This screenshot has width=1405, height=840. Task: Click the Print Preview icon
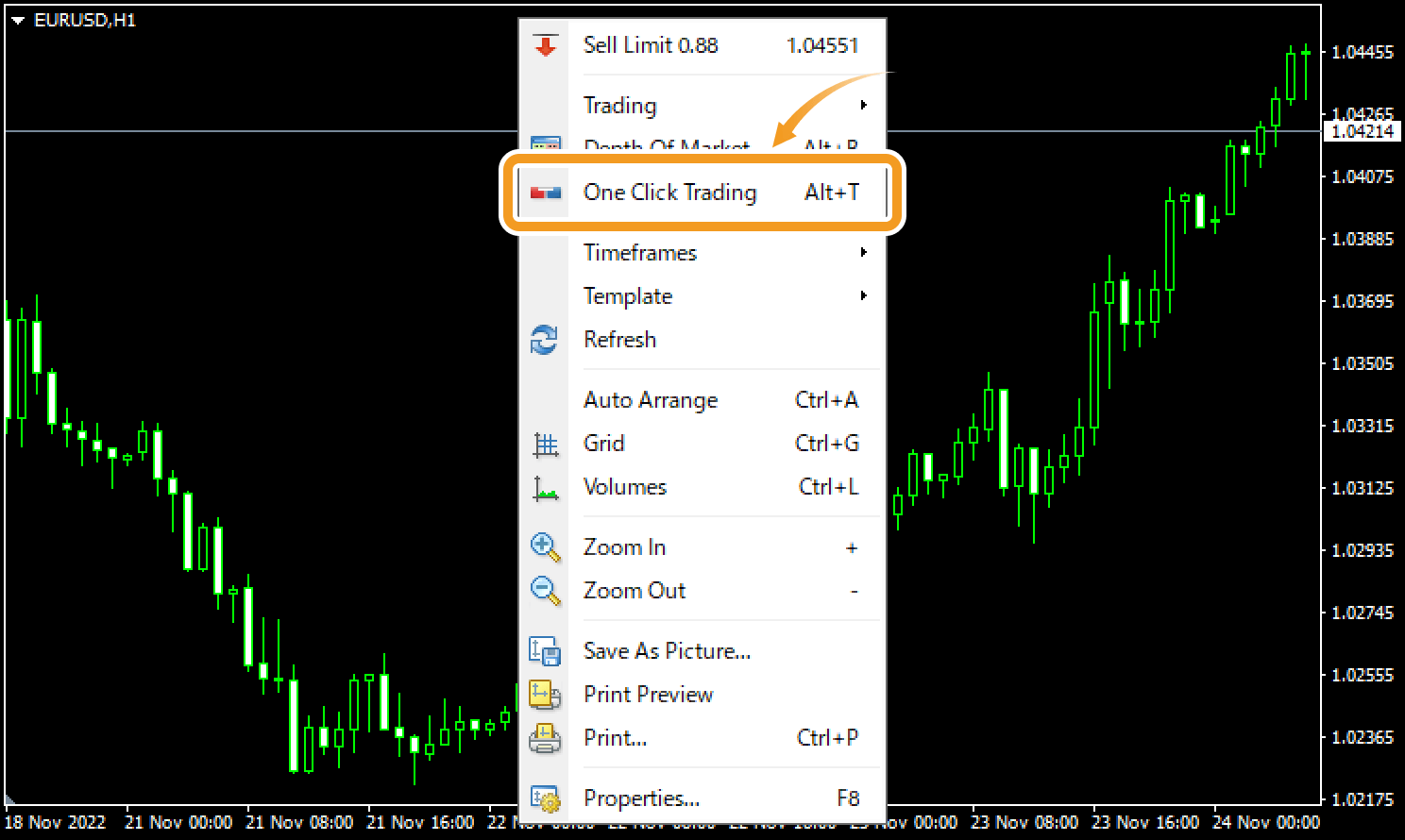[x=546, y=694]
